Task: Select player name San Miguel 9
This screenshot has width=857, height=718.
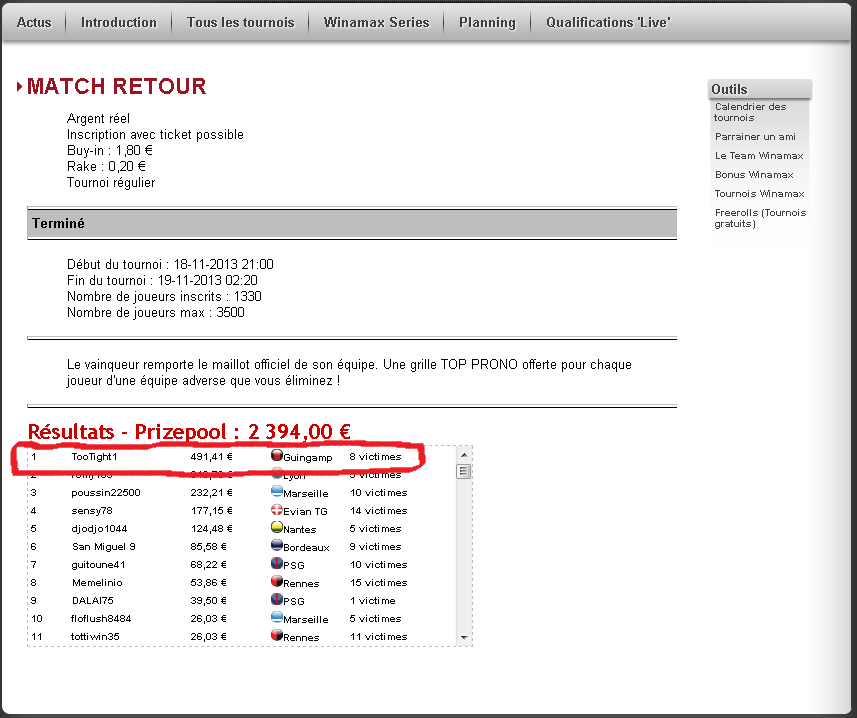Action: 104,547
